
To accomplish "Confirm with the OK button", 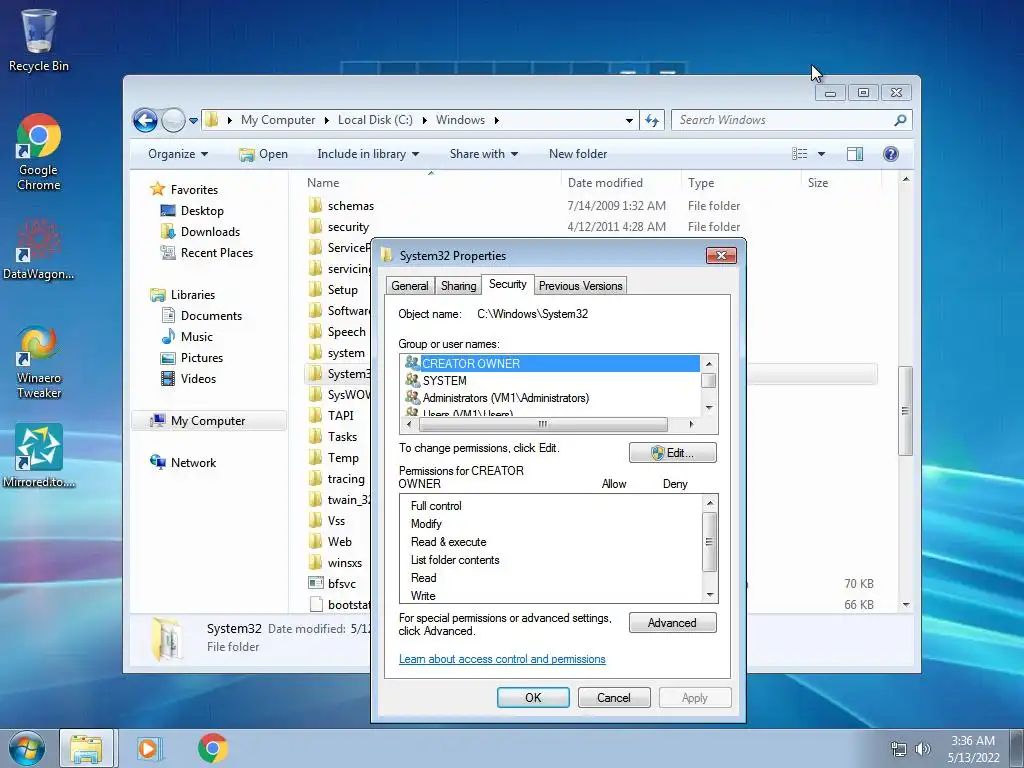I will pyautogui.click(x=533, y=697).
